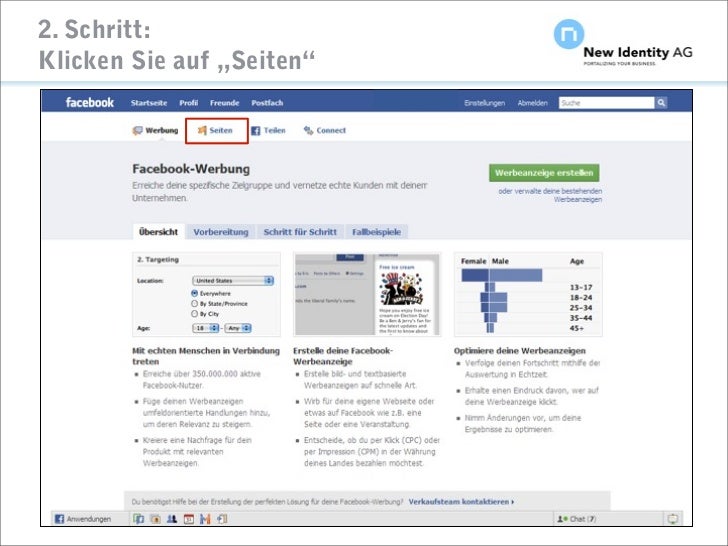Open the groups people icon in bottom bar
Screen dimensions: 728x546
[x=172, y=519]
